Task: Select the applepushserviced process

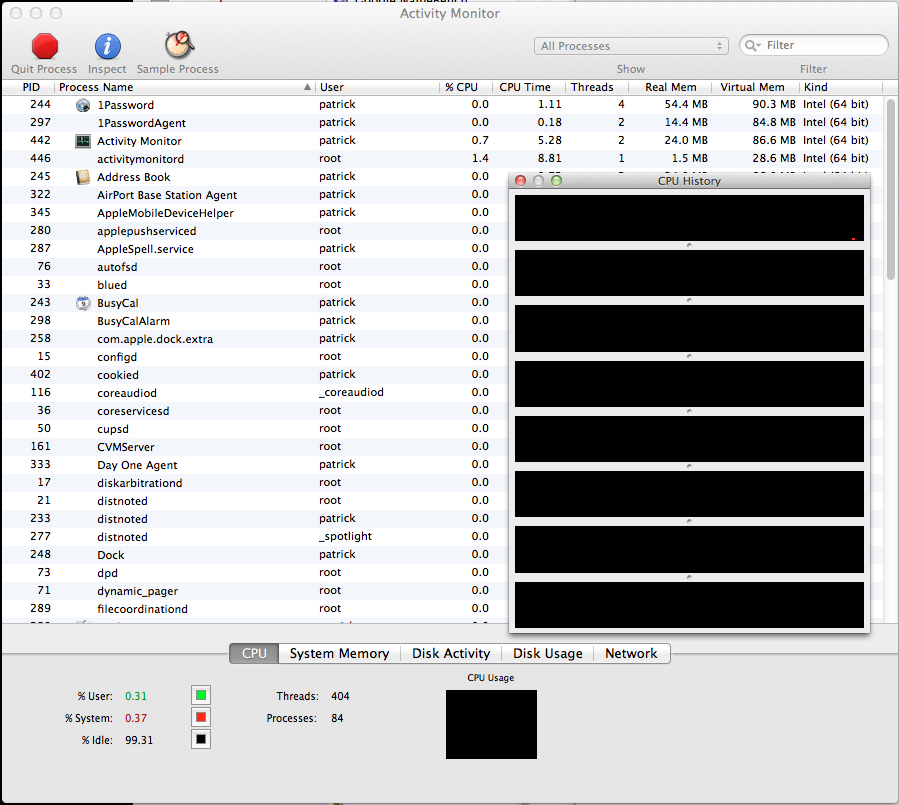Action: pos(255,231)
